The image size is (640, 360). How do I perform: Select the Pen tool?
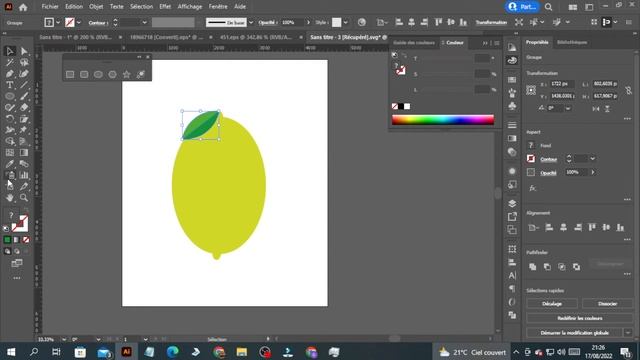click(10, 74)
